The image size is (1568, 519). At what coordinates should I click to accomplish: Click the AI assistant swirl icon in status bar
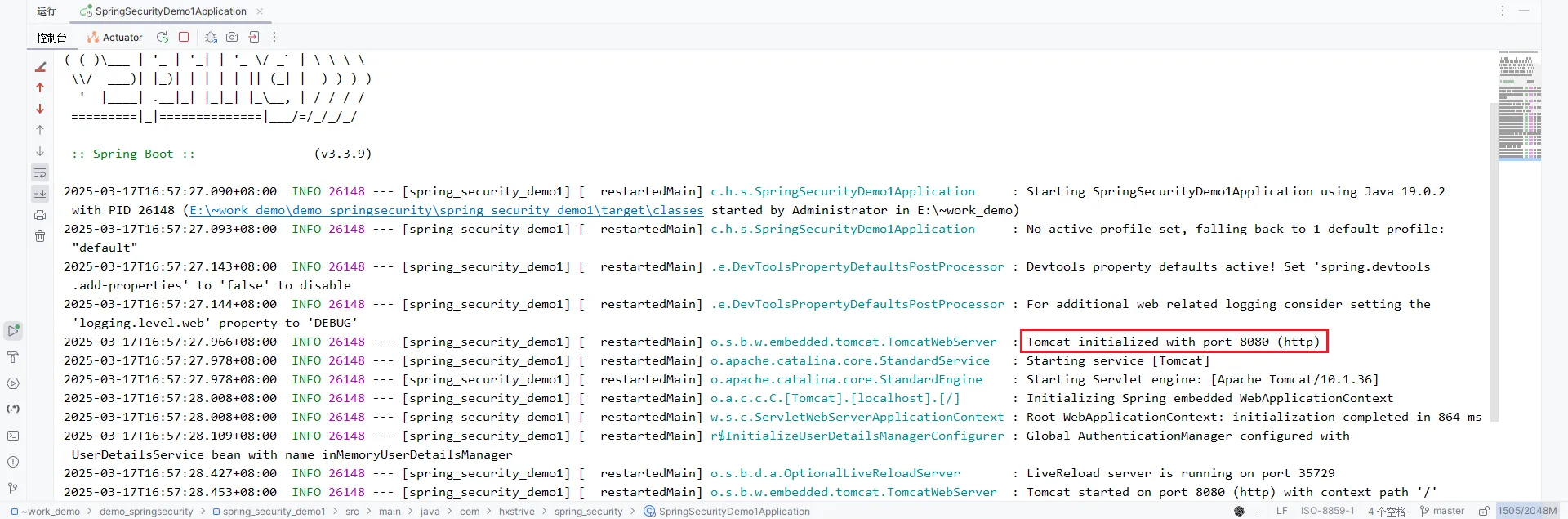click(1239, 512)
